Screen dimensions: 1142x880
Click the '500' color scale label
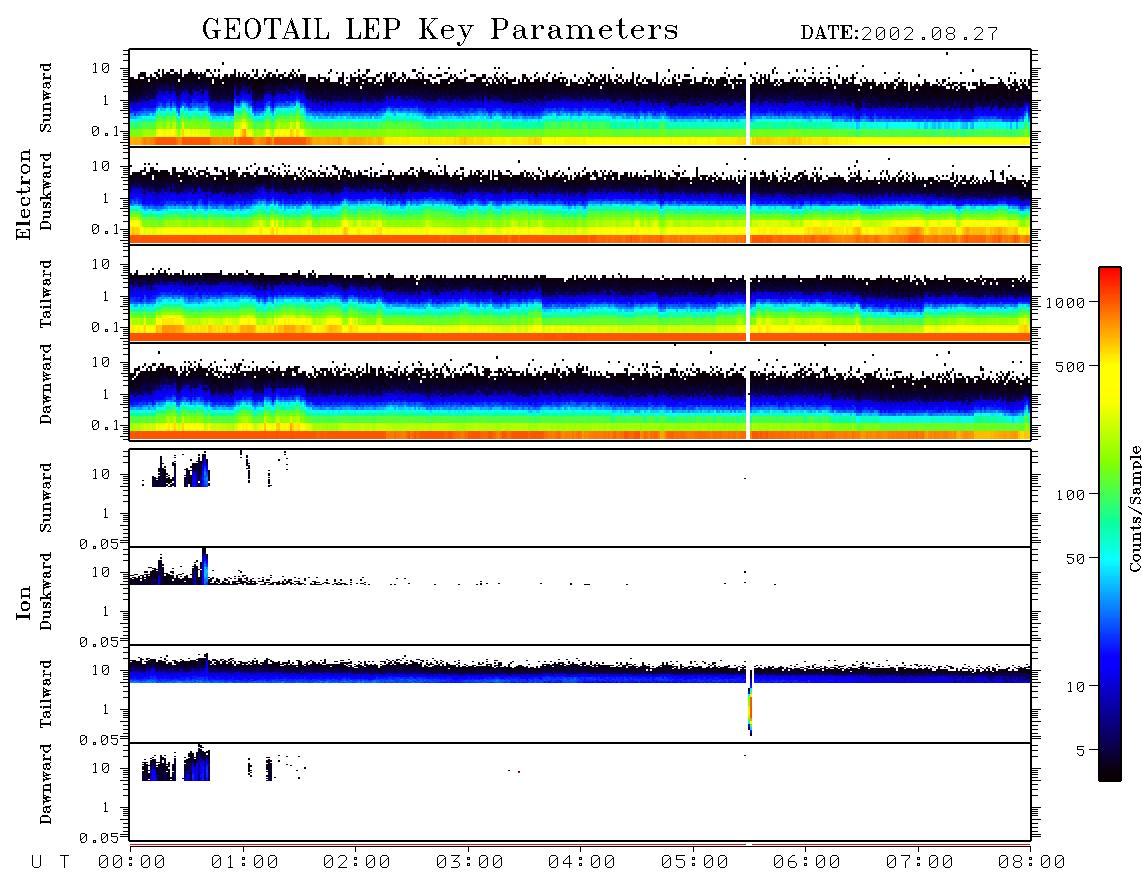[1071, 366]
